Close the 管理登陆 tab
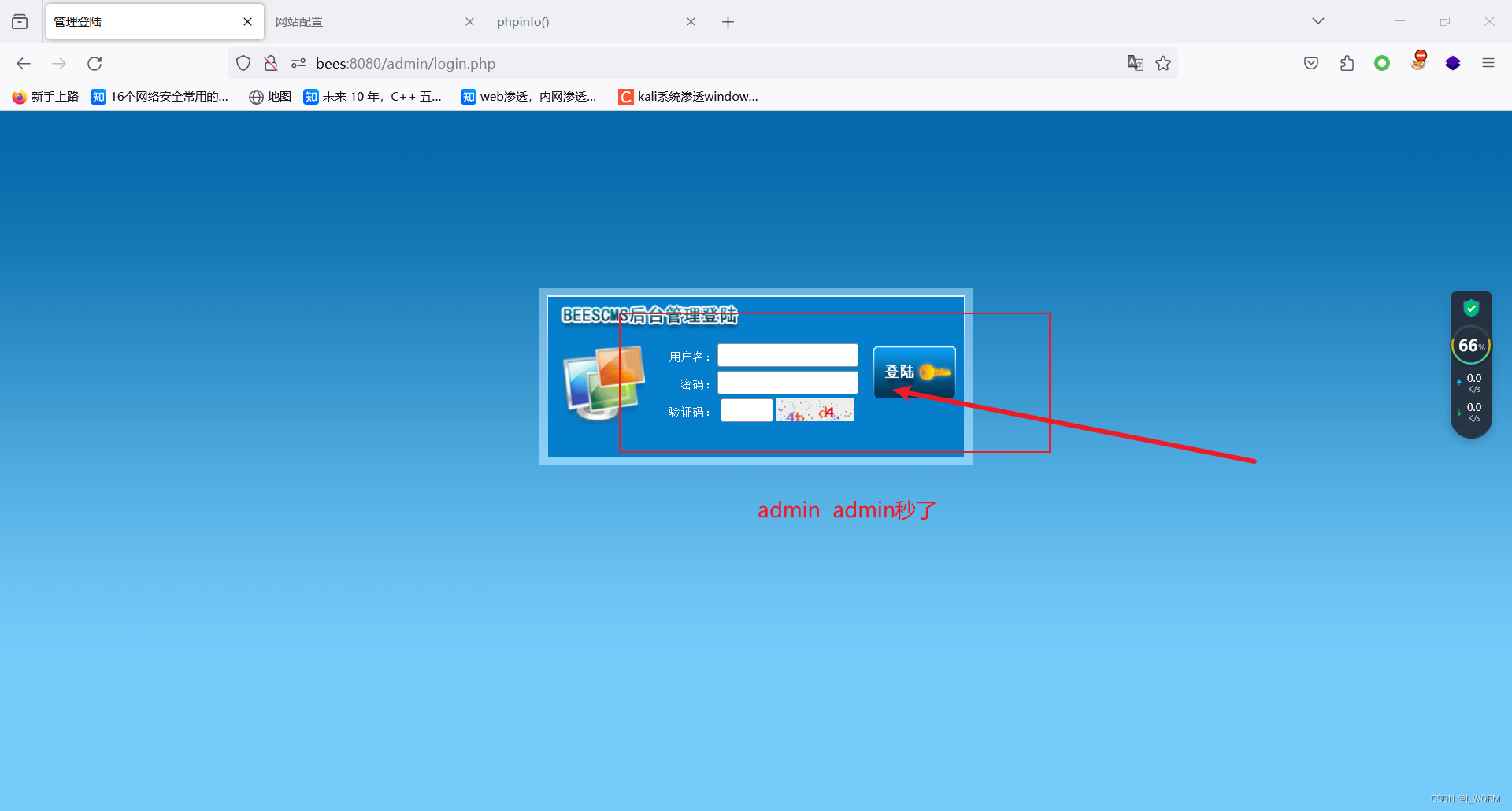Viewport: 1512px width, 811px height. point(248,22)
